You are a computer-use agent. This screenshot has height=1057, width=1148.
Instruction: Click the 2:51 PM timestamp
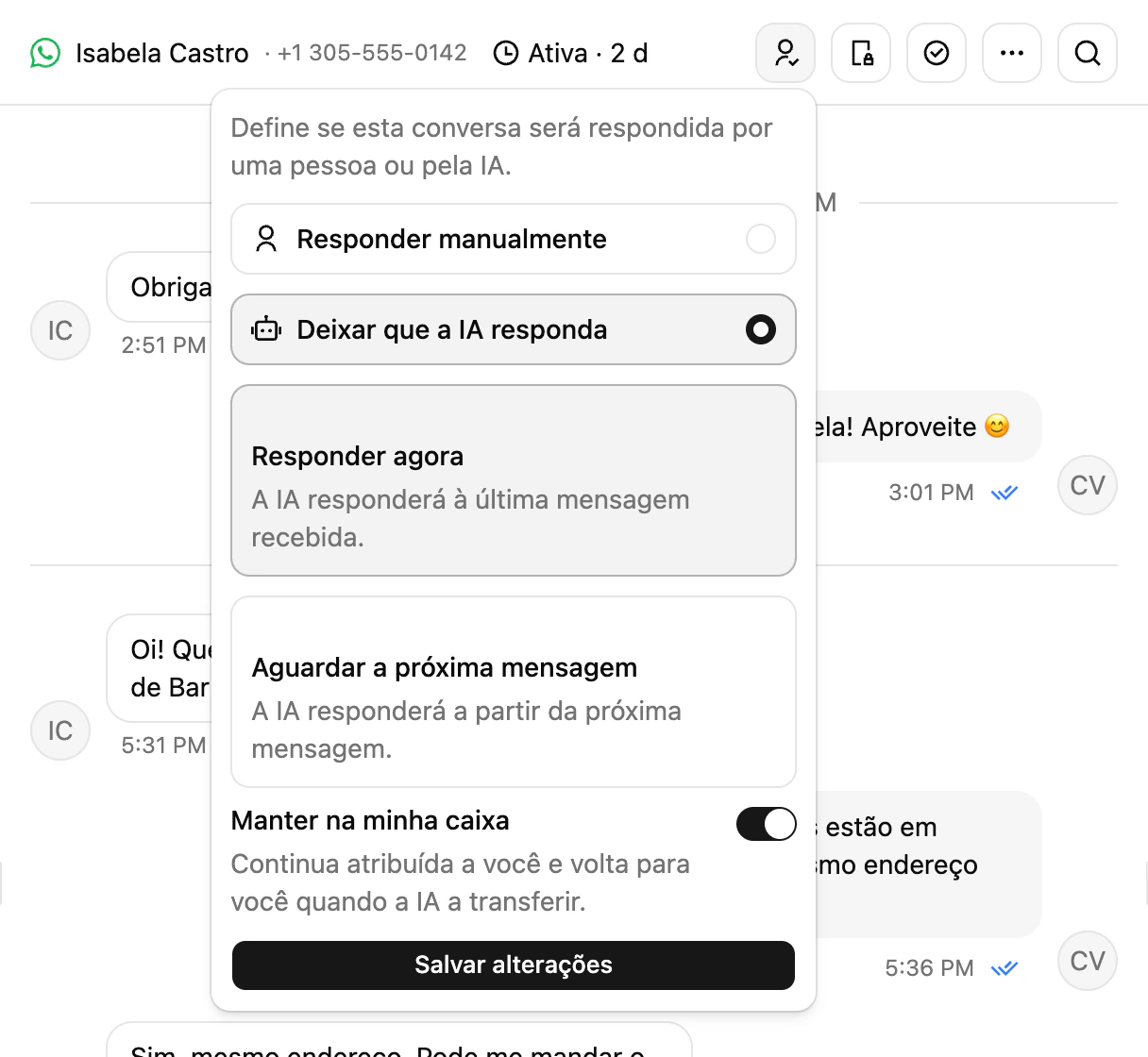pyautogui.click(x=163, y=345)
